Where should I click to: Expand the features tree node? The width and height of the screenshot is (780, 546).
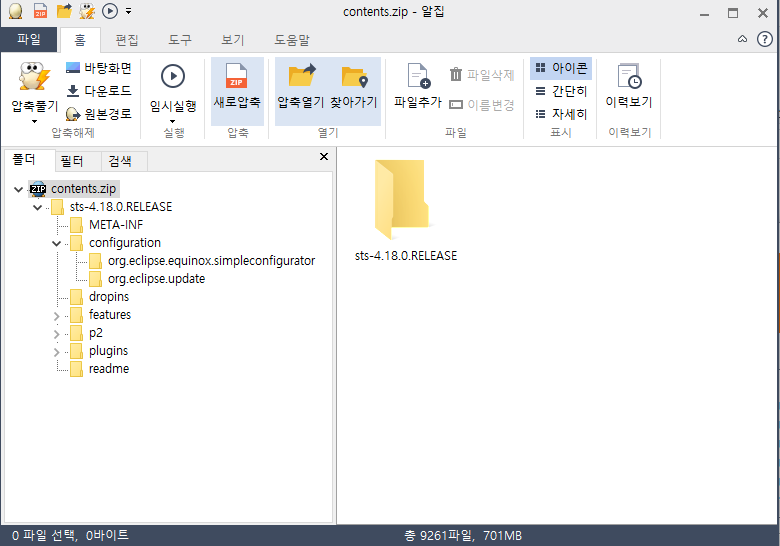click(56, 316)
